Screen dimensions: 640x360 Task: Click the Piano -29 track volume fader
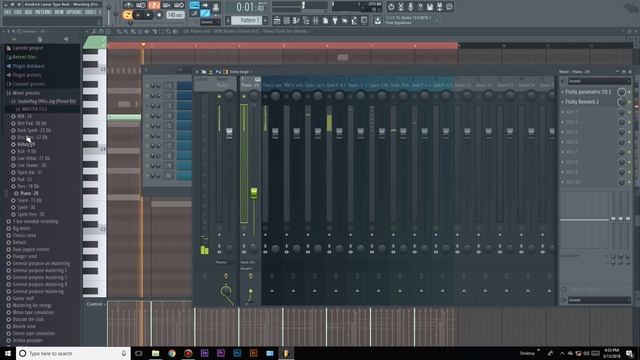pos(254,193)
